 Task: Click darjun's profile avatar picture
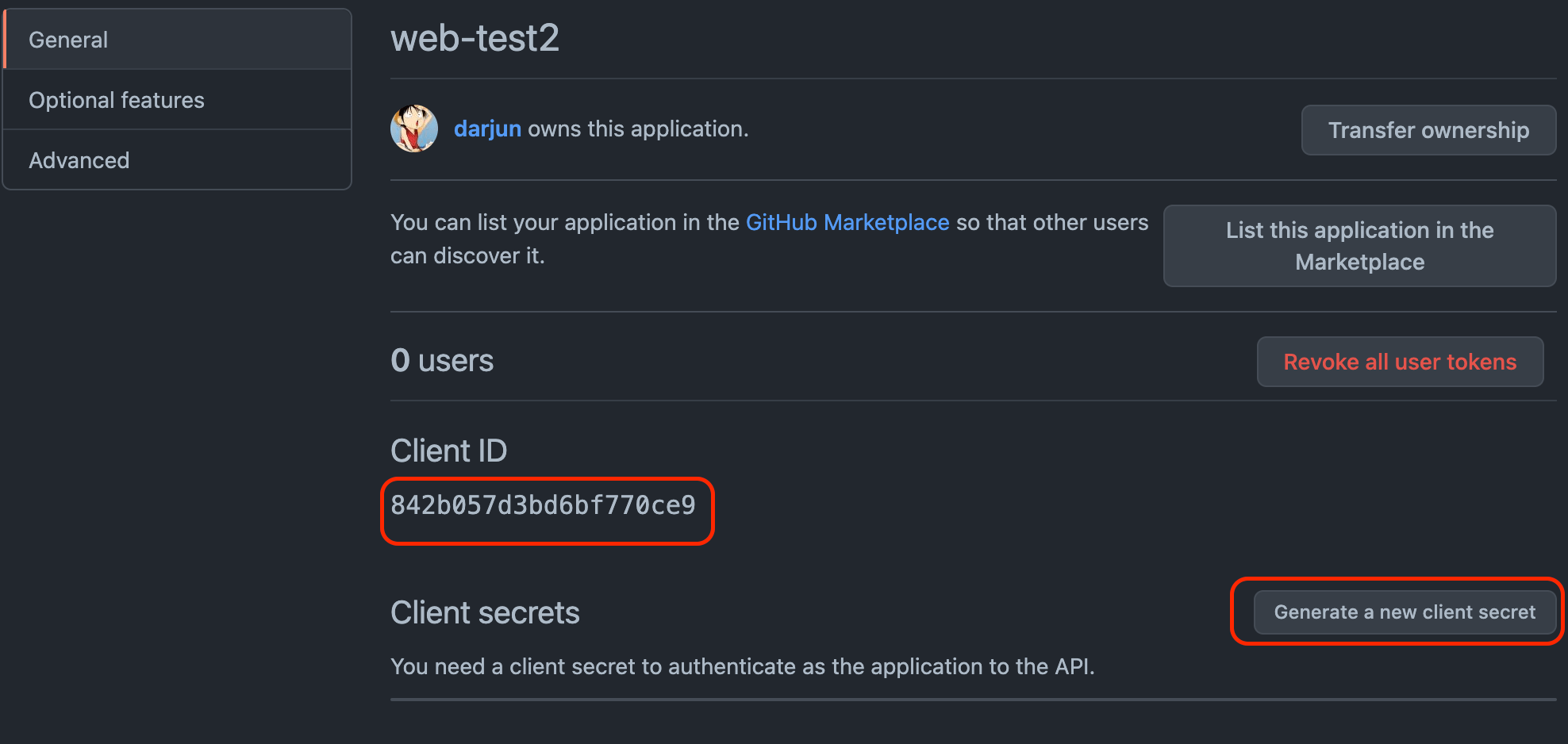tap(414, 128)
